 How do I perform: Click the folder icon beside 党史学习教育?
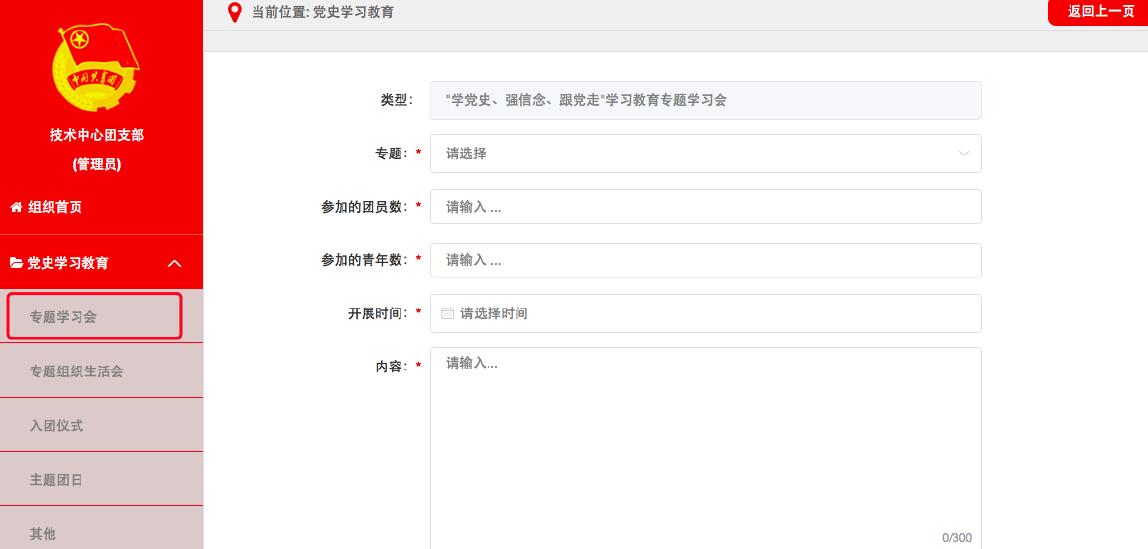pyautogui.click(x=16, y=263)
